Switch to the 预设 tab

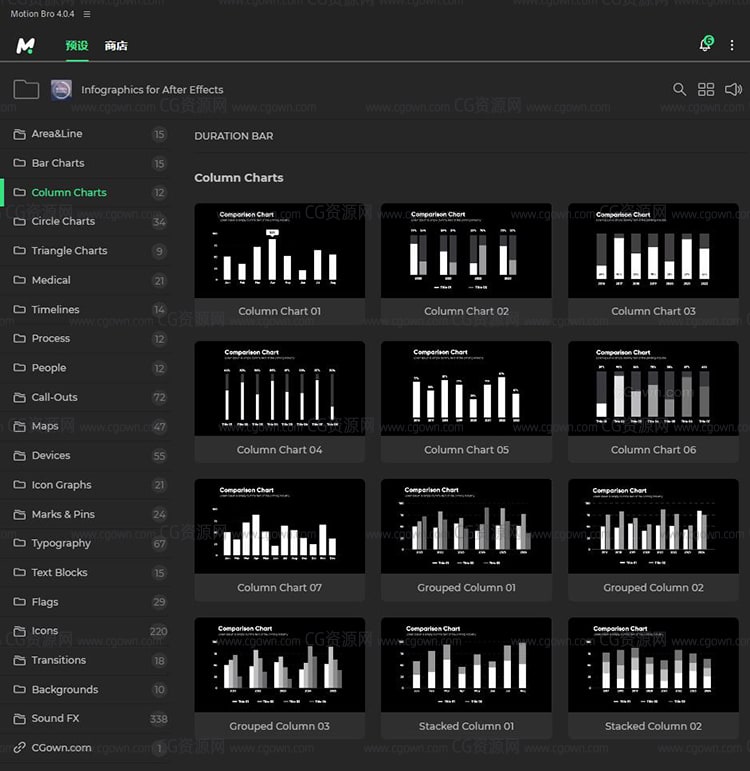(77, 46)
